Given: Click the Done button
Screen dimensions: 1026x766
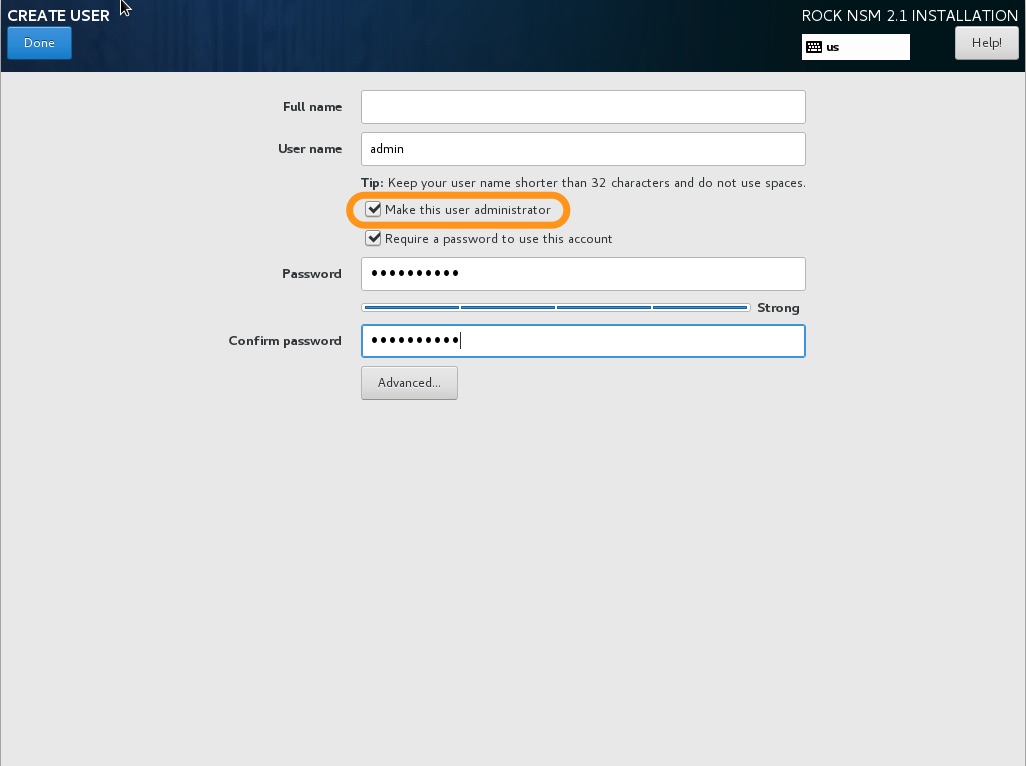Looking at the screenshot, I should click(x=39, y=43).
